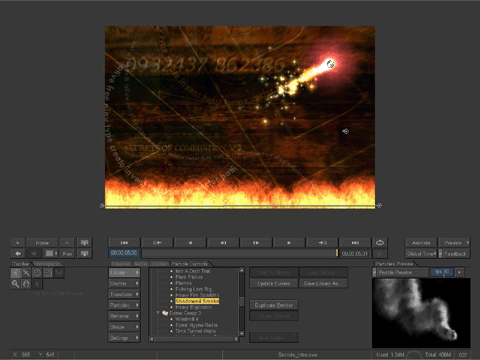Zoom out with the minus button
The width and height of the screenshot is (480, 360).
[x=67, y=243]
